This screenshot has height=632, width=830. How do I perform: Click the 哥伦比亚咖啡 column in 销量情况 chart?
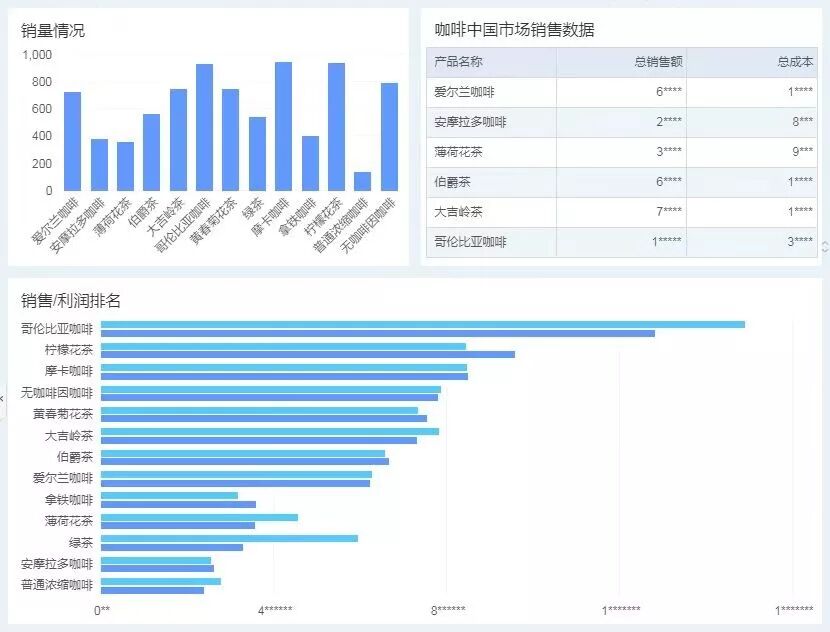coord(204,127)
